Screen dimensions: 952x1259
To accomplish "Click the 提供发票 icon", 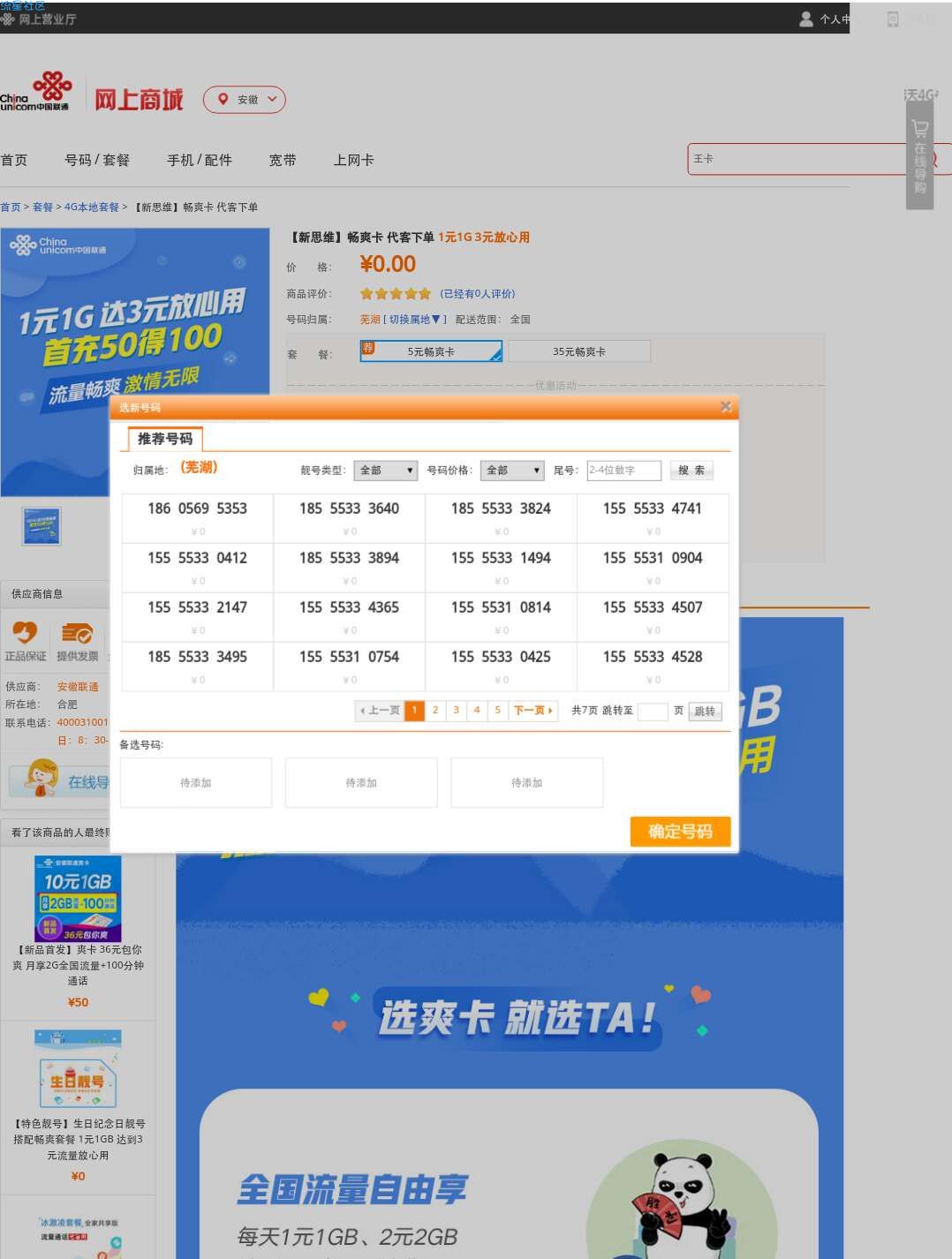I will click(x=77, y=640).
